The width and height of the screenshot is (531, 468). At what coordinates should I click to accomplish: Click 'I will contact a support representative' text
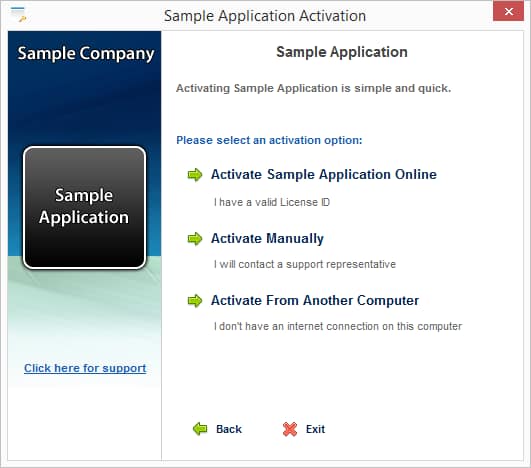click(305, 264)
